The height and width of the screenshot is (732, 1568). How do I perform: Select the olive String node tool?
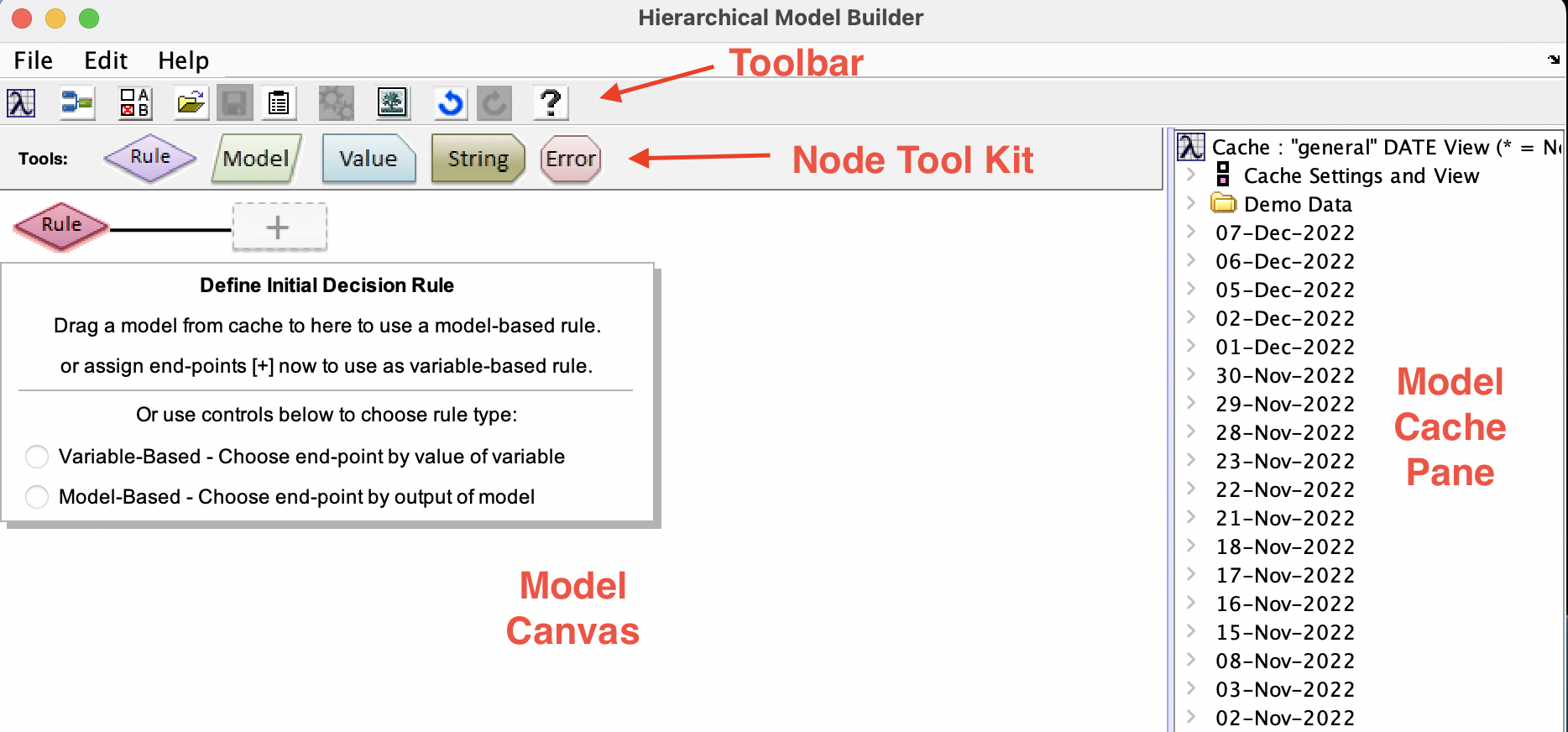coord(478,159)
